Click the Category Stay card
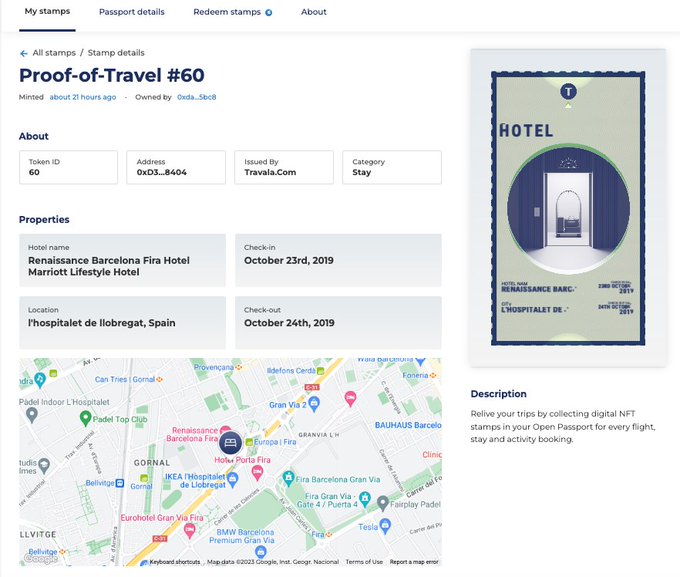680x577 pixels. (392, 167)
